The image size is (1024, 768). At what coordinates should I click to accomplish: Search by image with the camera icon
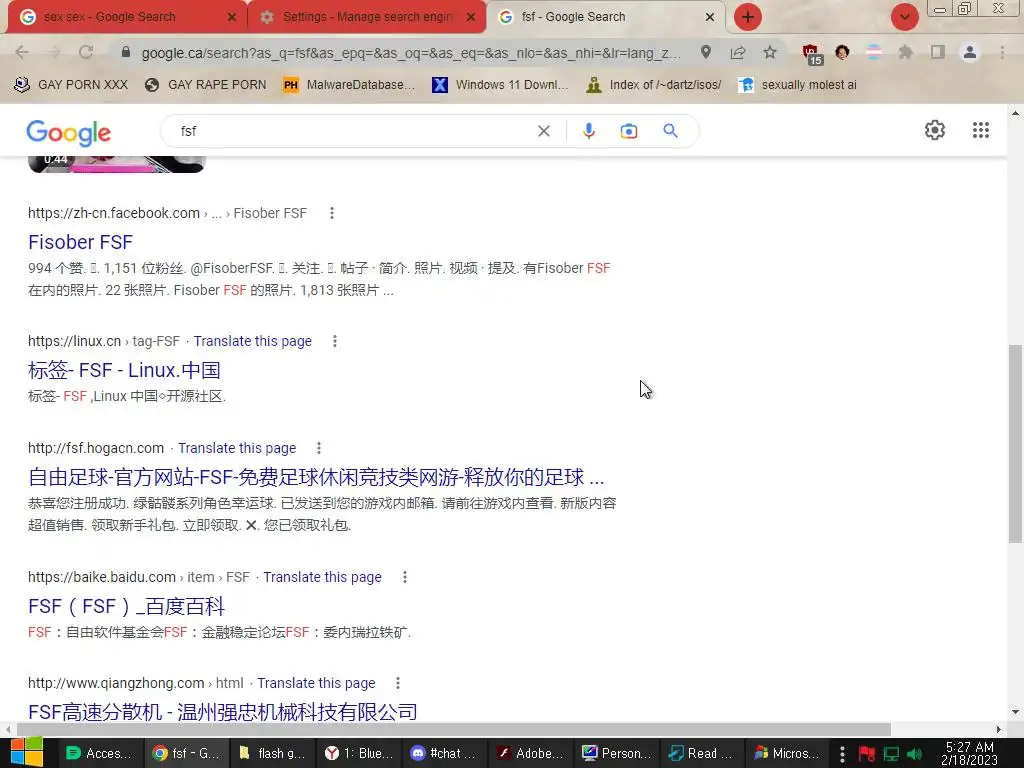(628, 131)
